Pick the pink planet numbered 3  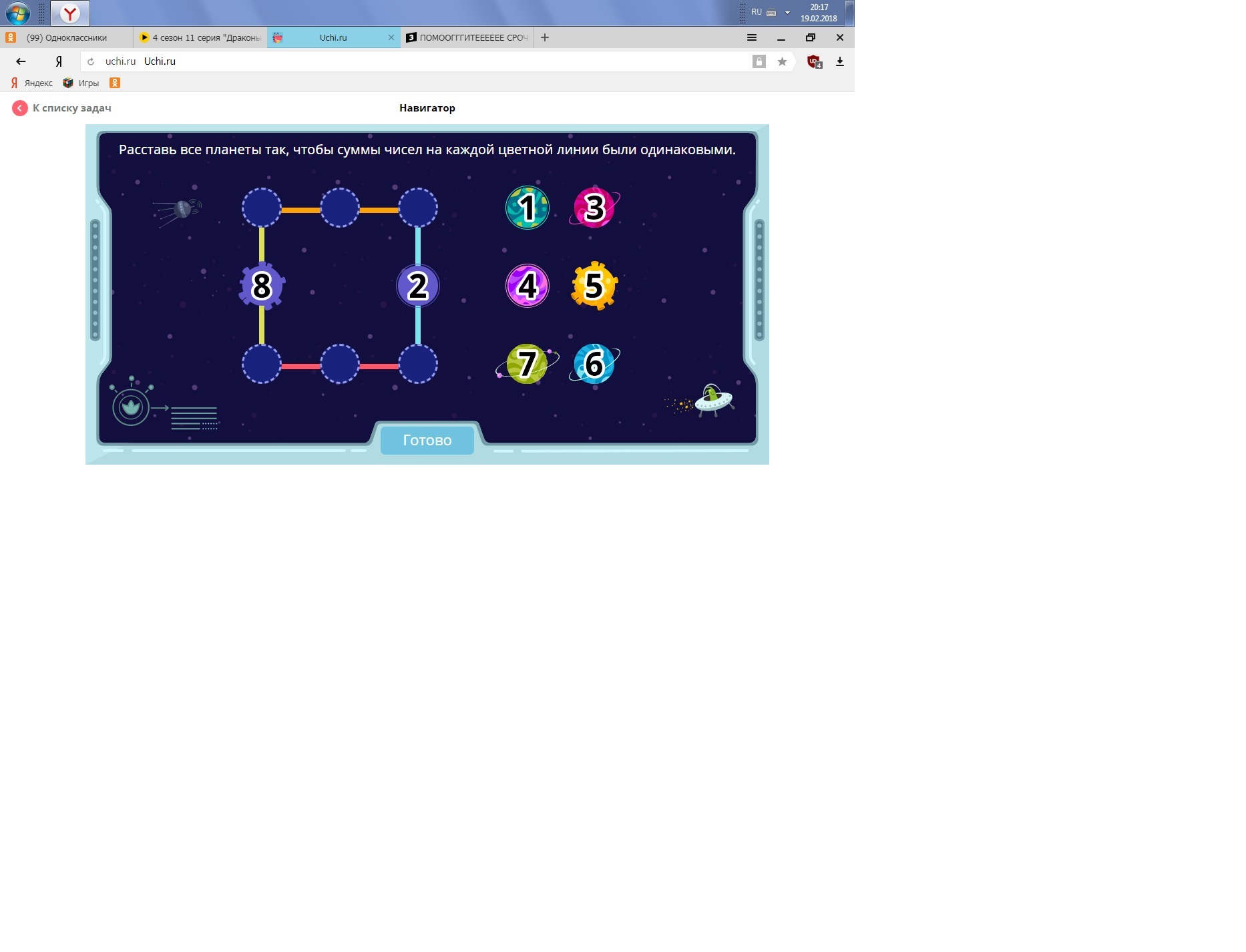[x=594, y=208]
